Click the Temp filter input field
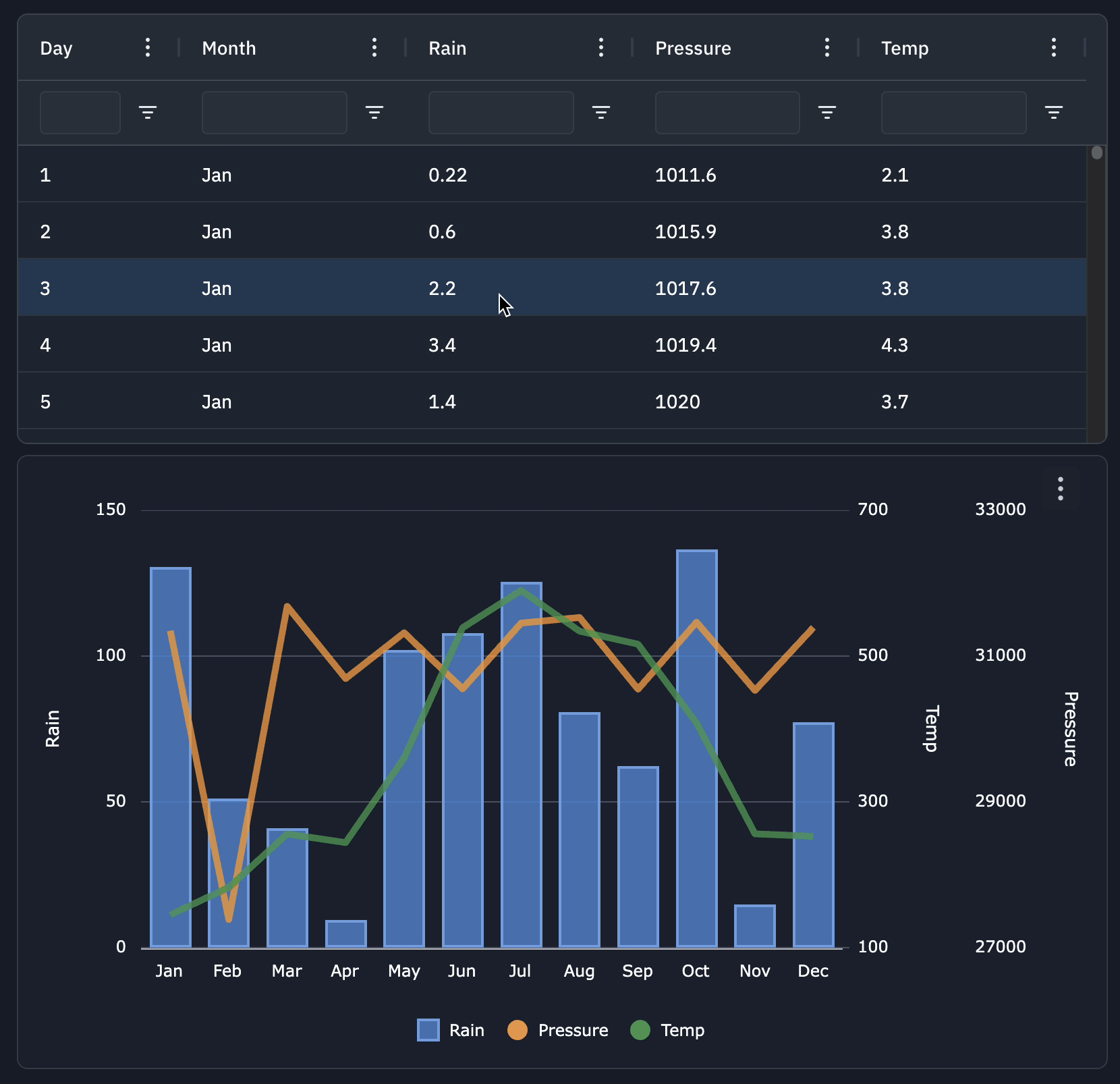Screen dimensions: 1120x1084 click(x=954, y=113)
